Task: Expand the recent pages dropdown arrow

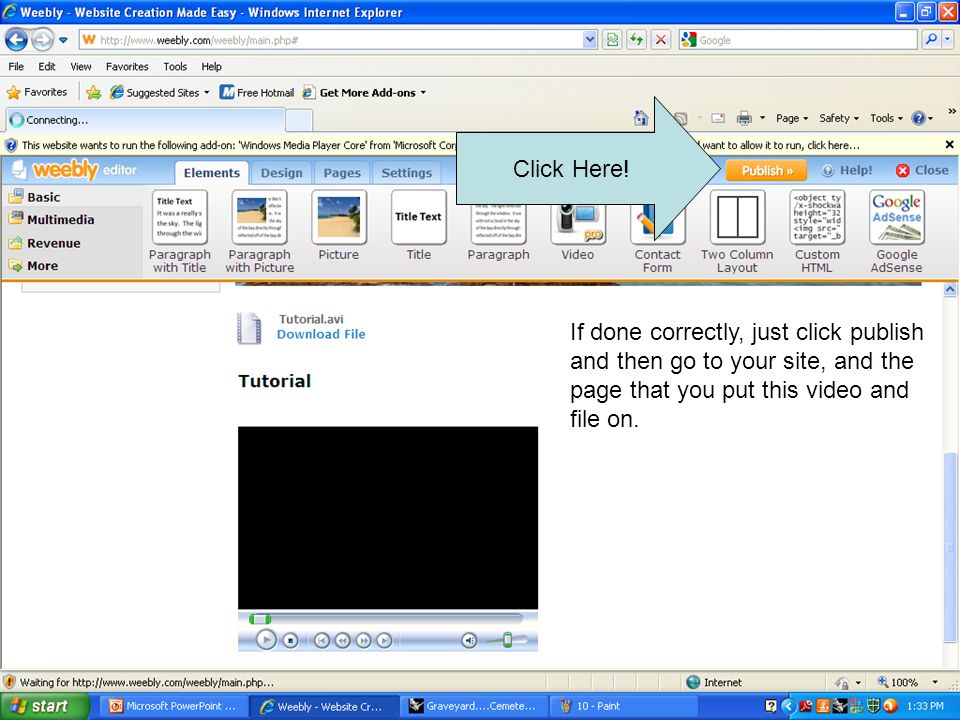Action: click(x=64, y=41)
